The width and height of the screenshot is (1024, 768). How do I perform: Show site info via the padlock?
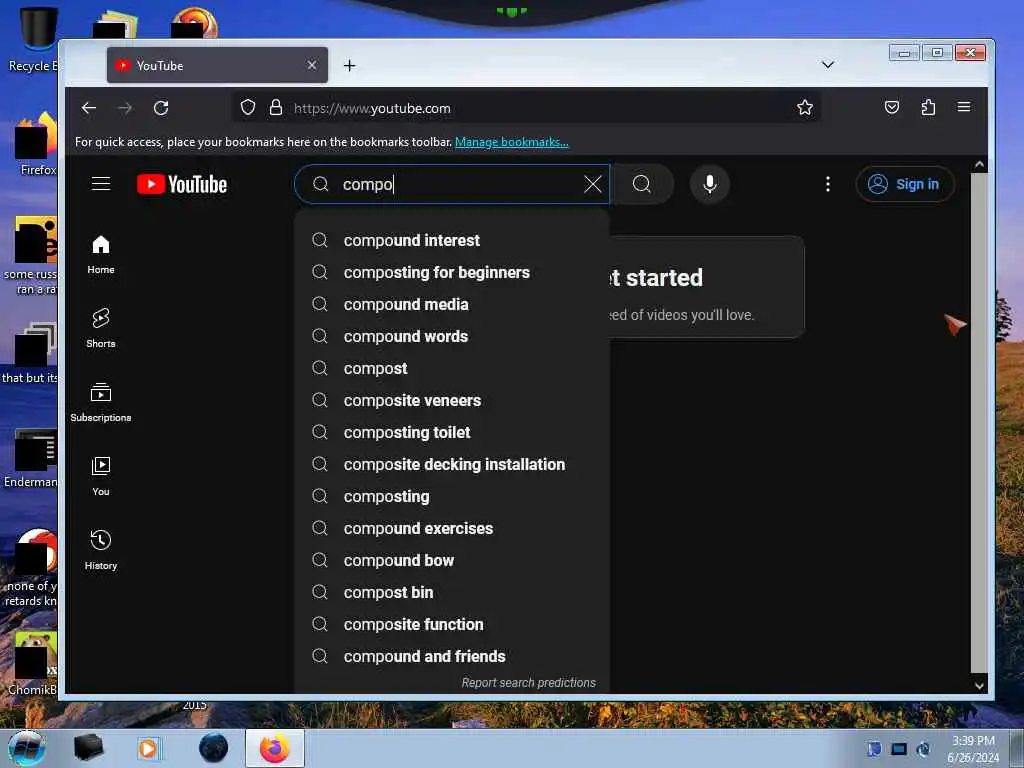pos(276,107)
